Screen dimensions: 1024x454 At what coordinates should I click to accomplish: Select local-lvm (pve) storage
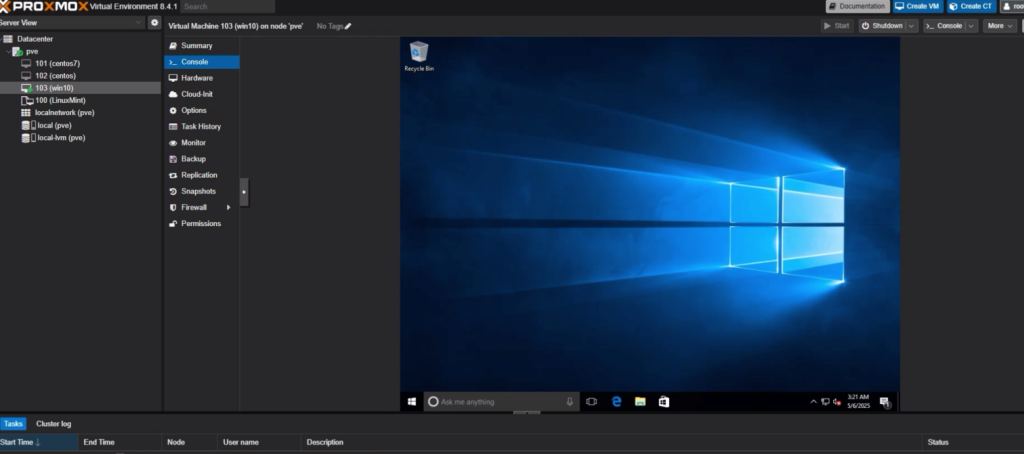tap(80, 138)
